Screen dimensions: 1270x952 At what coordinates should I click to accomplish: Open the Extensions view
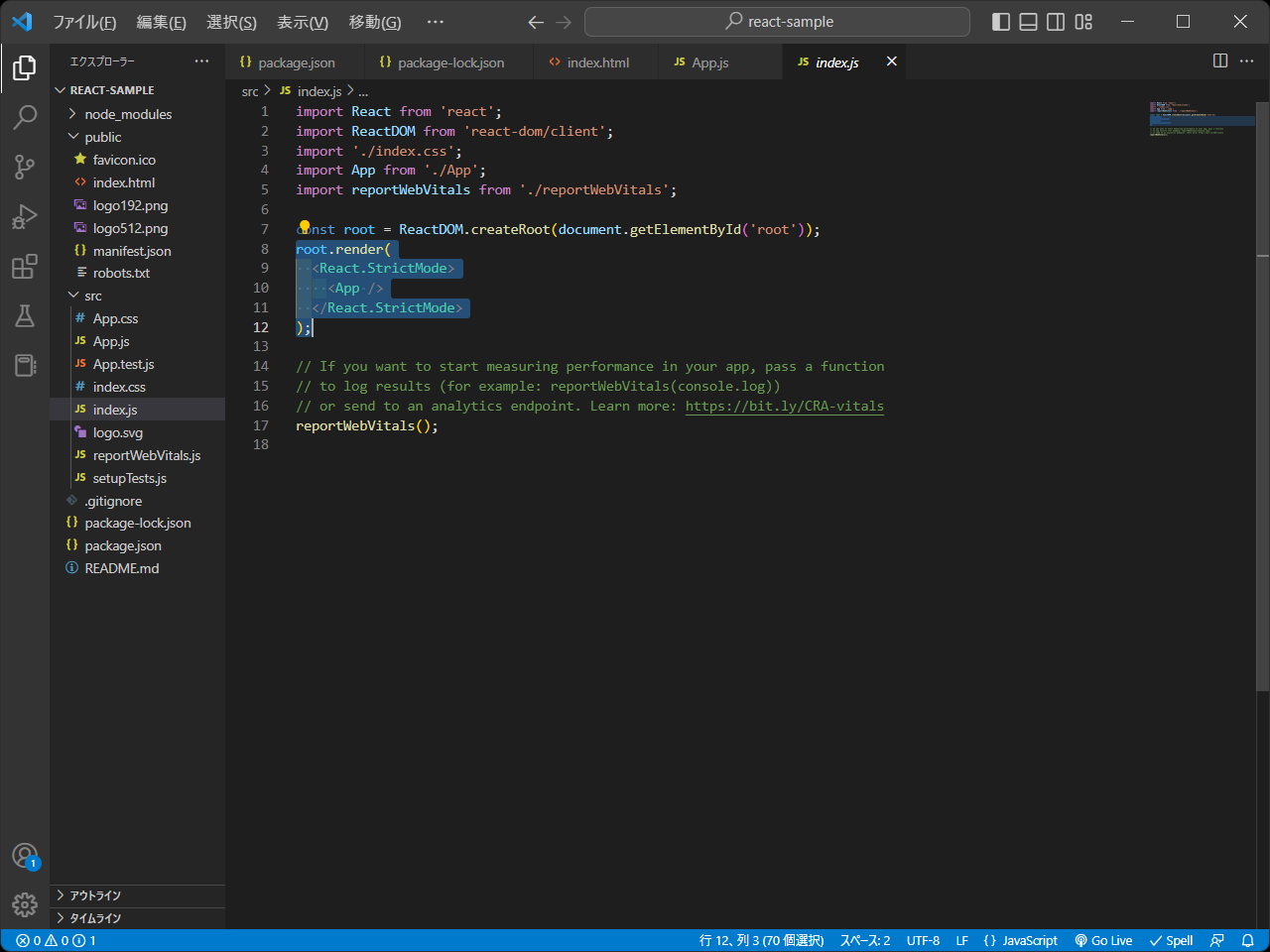pos(25,266)
